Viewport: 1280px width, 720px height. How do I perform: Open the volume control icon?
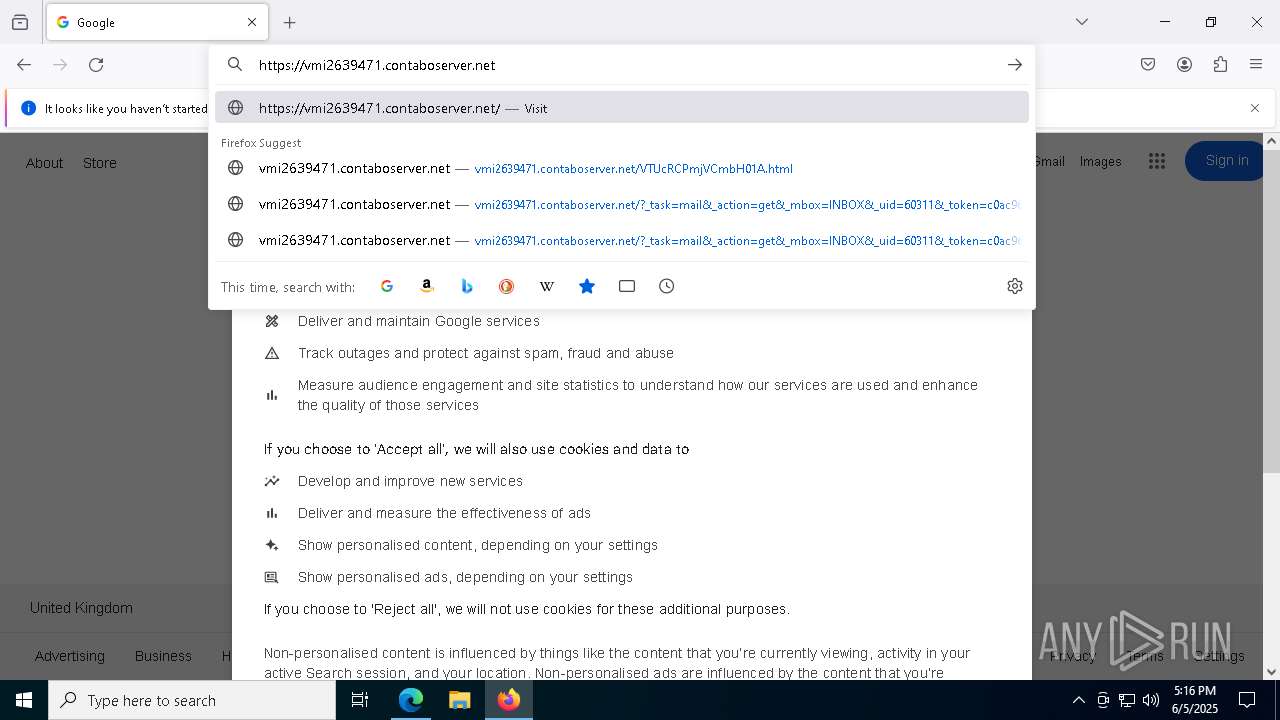coord(1151,700)
